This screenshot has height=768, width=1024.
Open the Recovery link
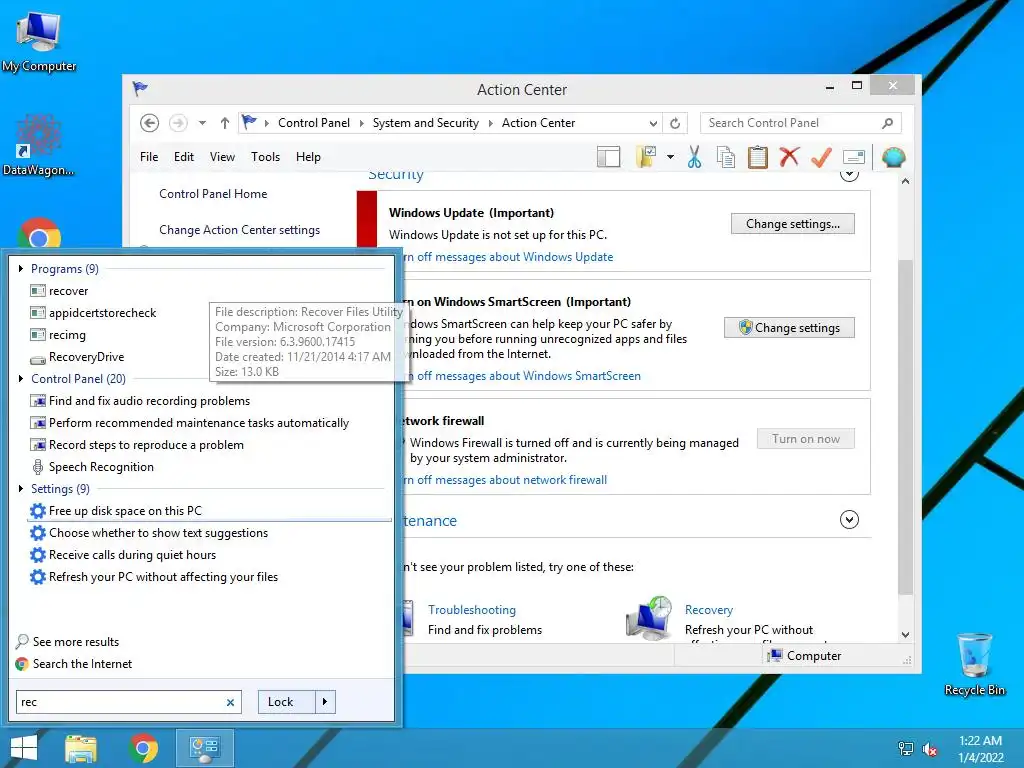click(709, 610)
